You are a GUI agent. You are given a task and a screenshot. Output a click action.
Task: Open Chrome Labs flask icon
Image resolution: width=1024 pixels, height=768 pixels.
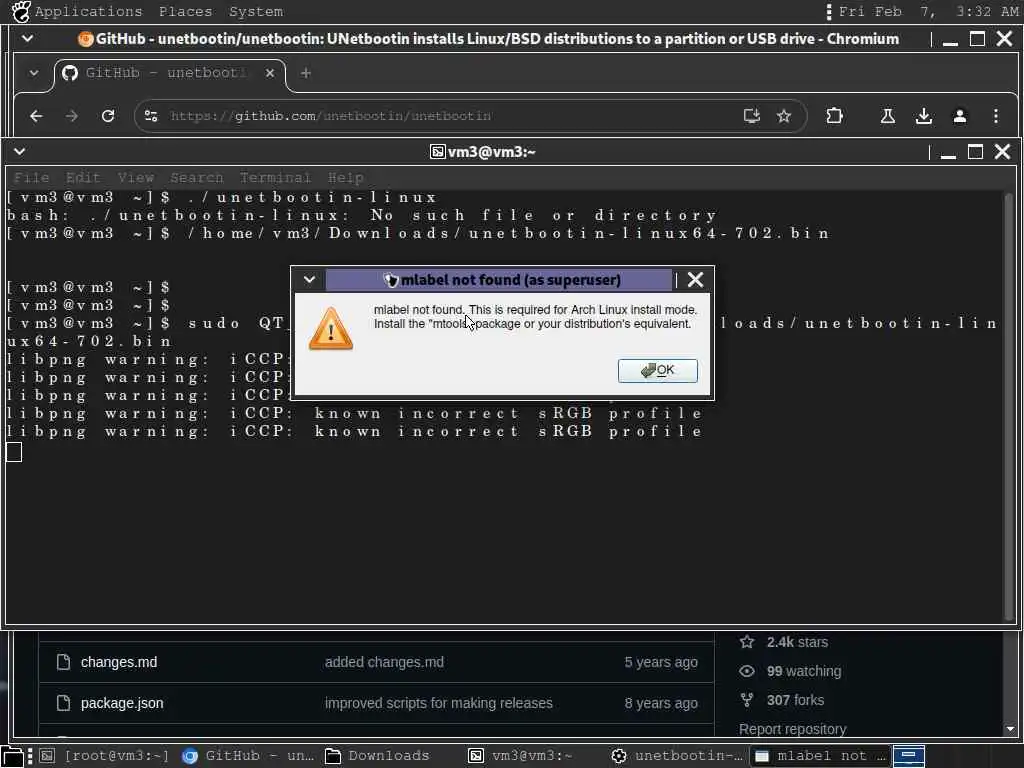888,116
